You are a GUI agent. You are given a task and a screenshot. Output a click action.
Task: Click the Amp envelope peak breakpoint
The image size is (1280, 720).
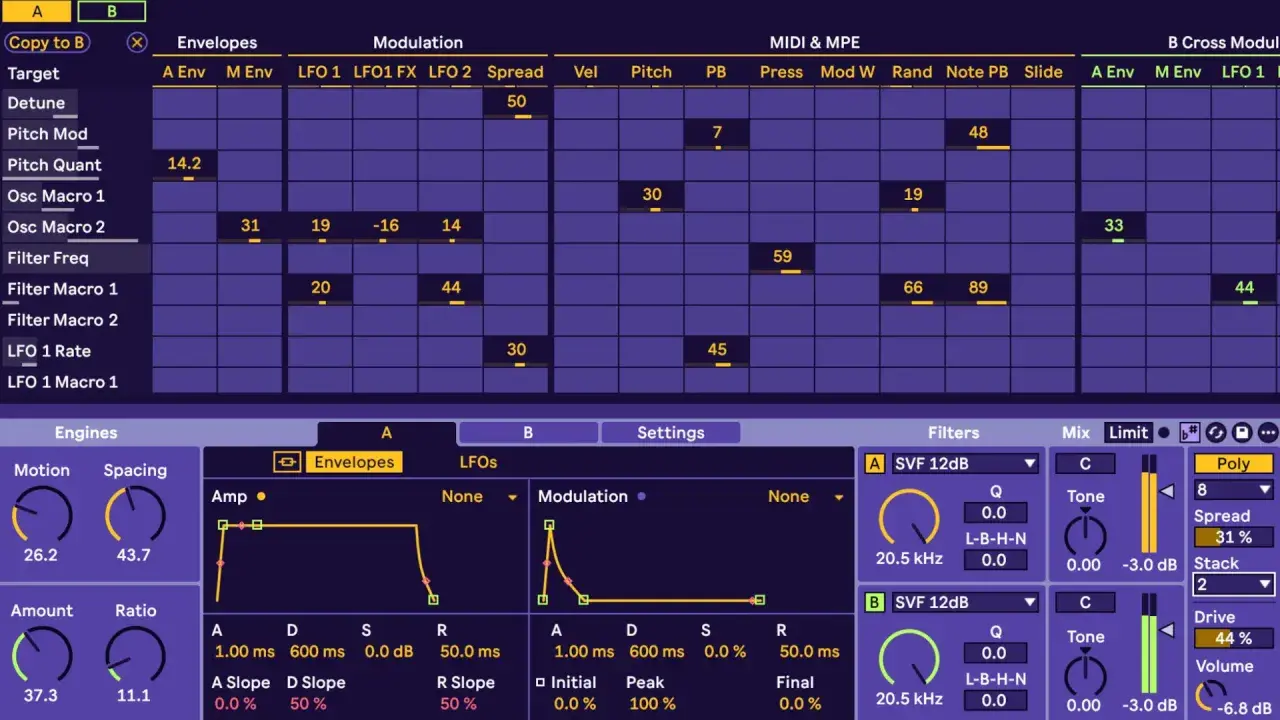pyautogui.click(x=222, y=525)
